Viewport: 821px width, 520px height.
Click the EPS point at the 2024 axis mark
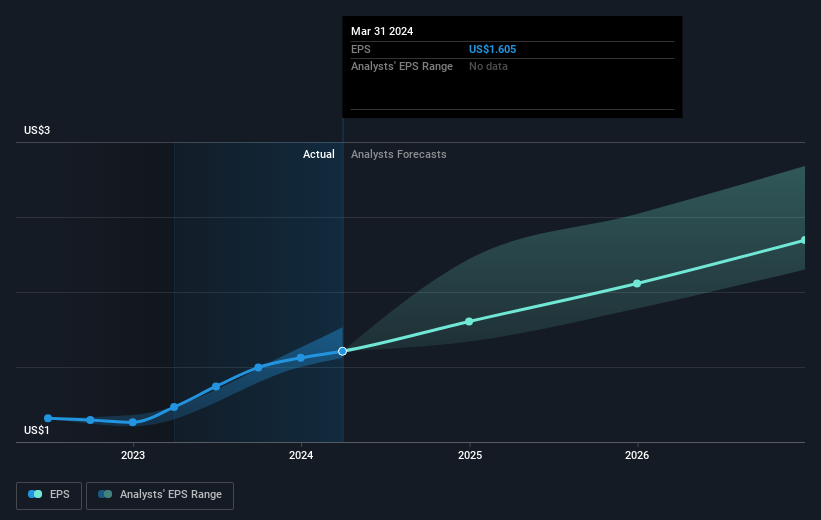(x=301, y=358)
